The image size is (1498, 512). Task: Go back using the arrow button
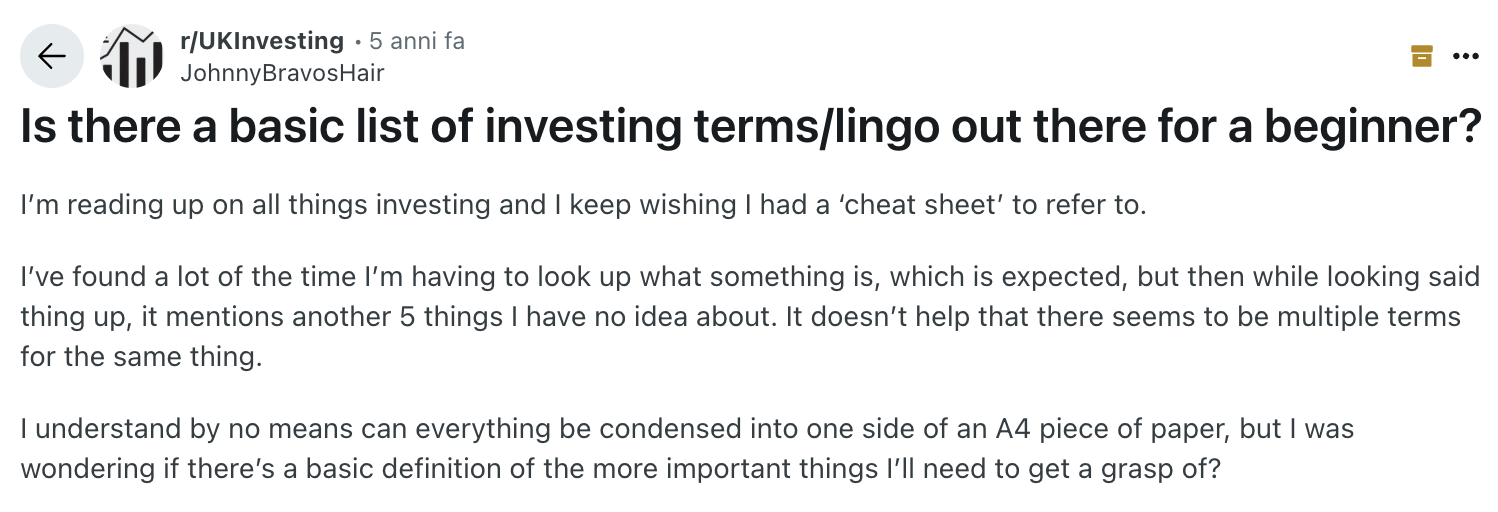[x=51, y=57]
